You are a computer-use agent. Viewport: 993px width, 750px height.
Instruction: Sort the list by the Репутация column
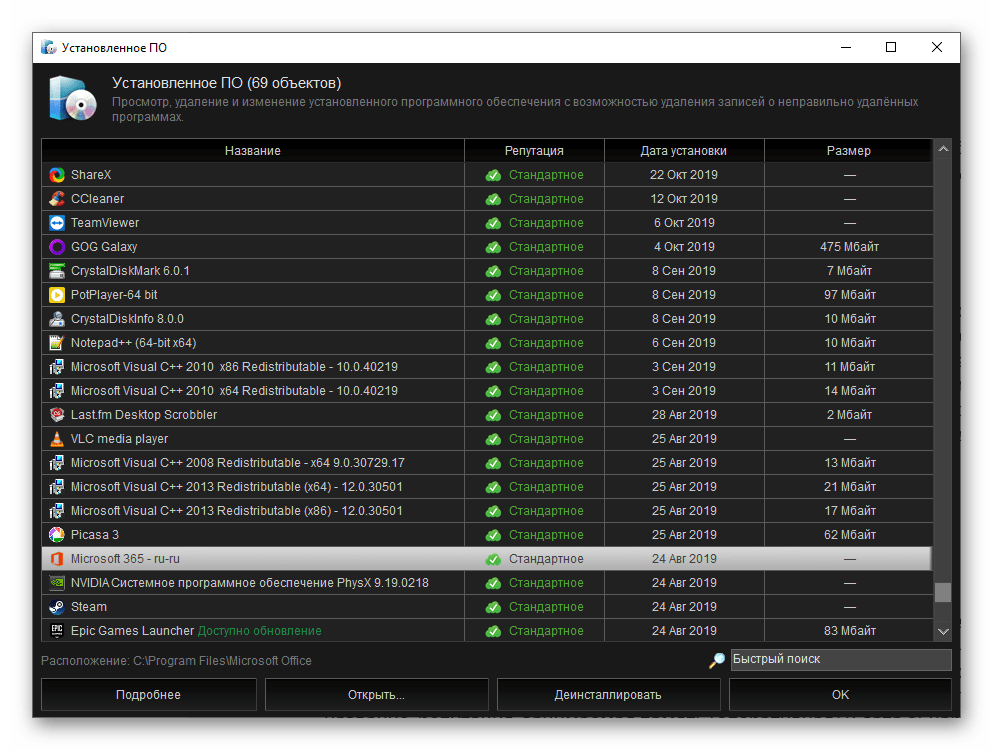click(534, 151)
